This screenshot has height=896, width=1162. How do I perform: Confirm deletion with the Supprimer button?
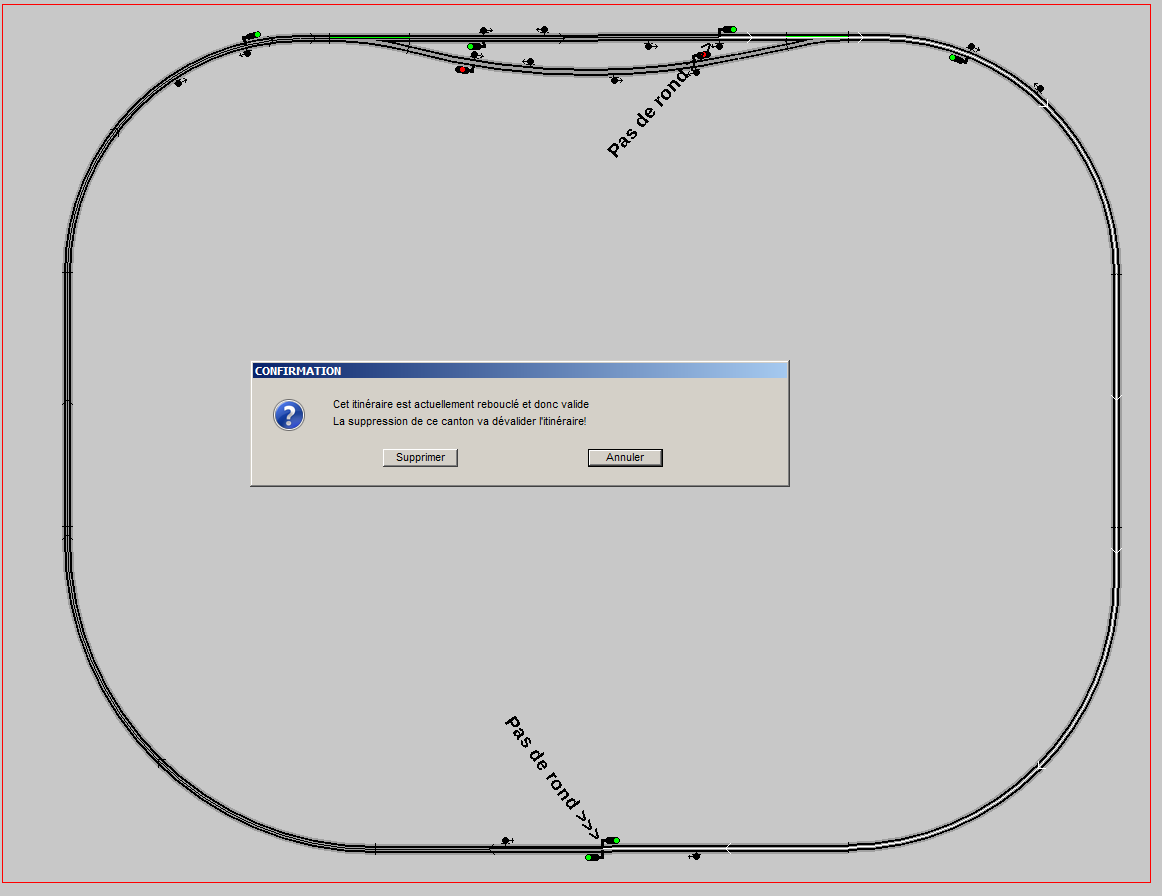click(420, 457)
